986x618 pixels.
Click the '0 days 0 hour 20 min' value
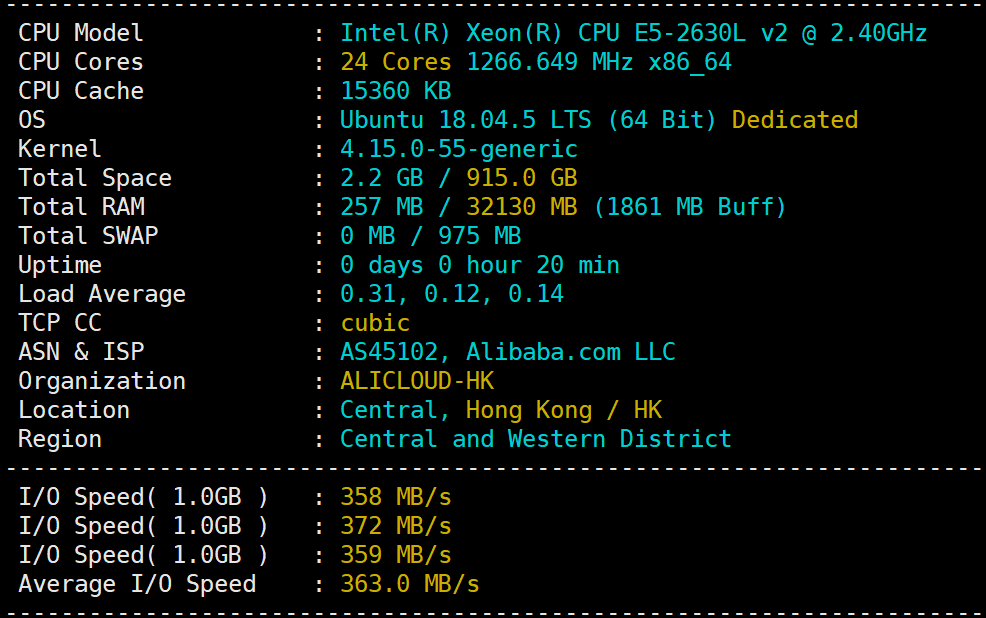tap(480, 265)
